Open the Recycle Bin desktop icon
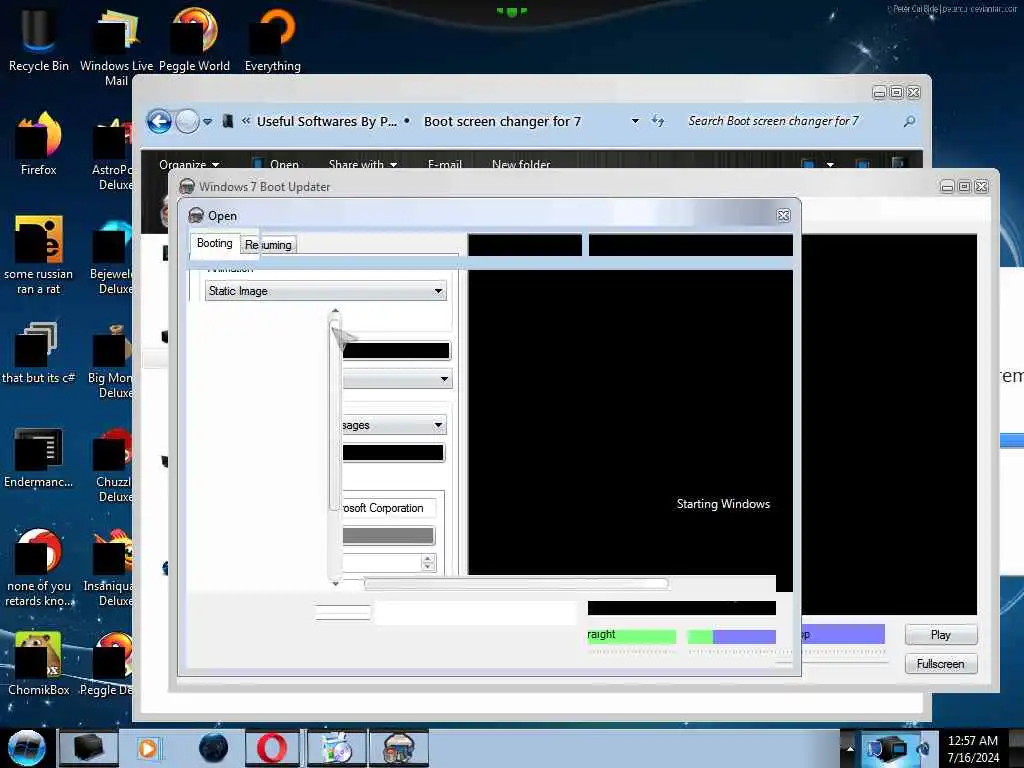The width and height of the screenshot is (1024, 768). [39, 38]
